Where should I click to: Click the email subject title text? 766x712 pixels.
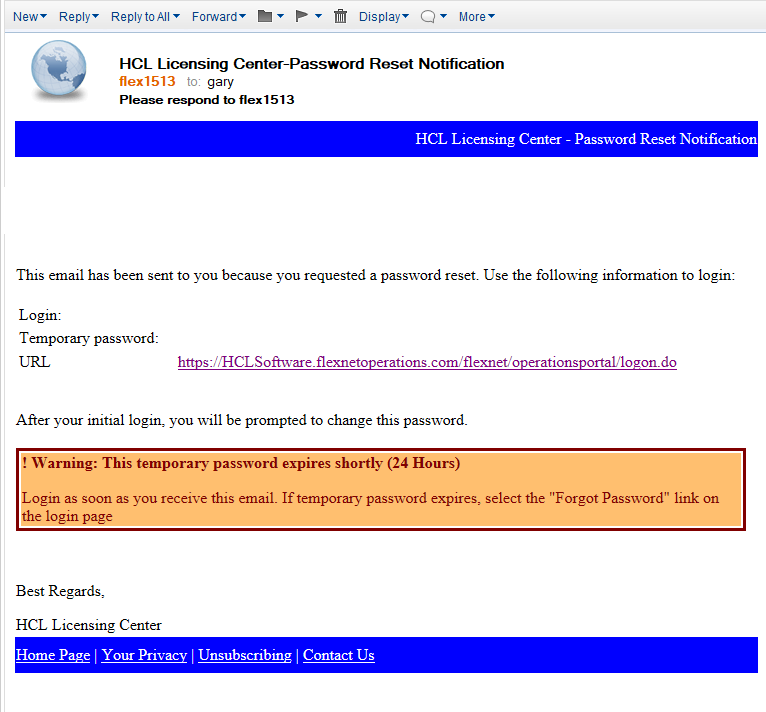312,64
